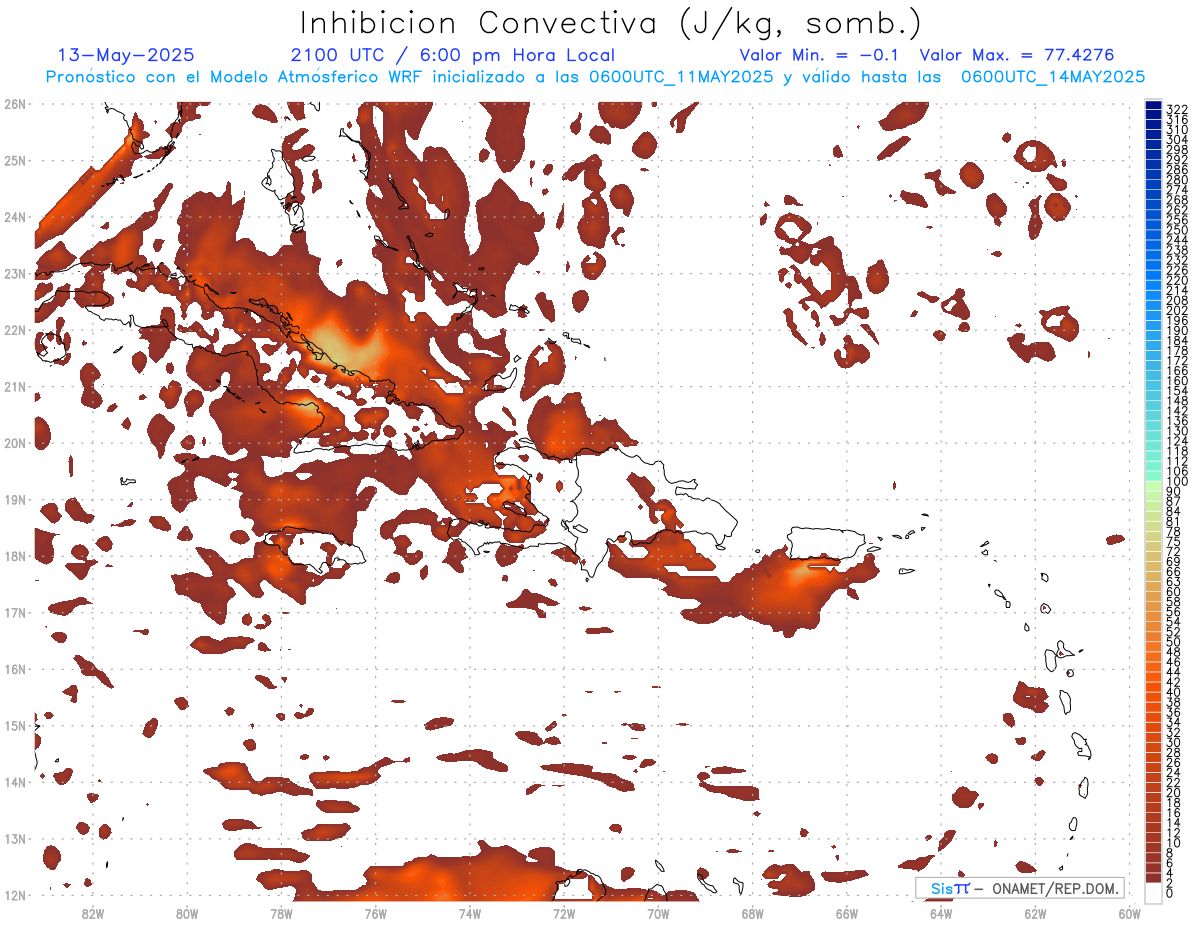Screen dimensions: 1200x927
Task: Click the '72W' longitude label
Action: point(564,913)
